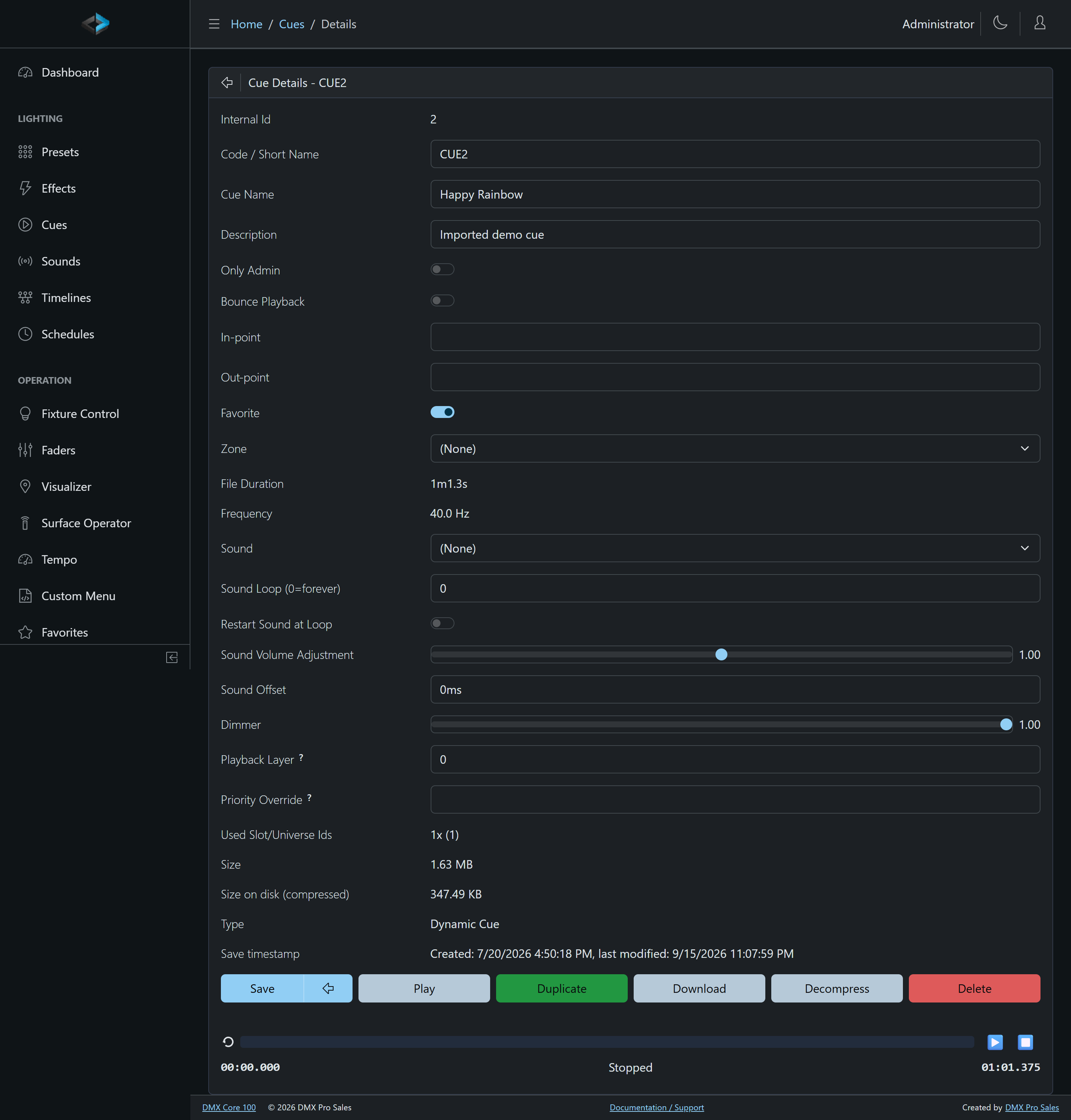This screenshot has height=1120, width=1071.
Task: Click the Cue Name input field
Action: click(735, 194)
